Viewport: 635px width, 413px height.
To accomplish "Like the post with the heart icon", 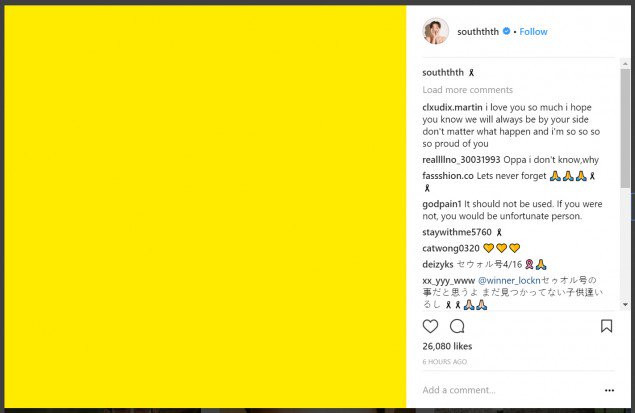I will [x=430, y=326].
